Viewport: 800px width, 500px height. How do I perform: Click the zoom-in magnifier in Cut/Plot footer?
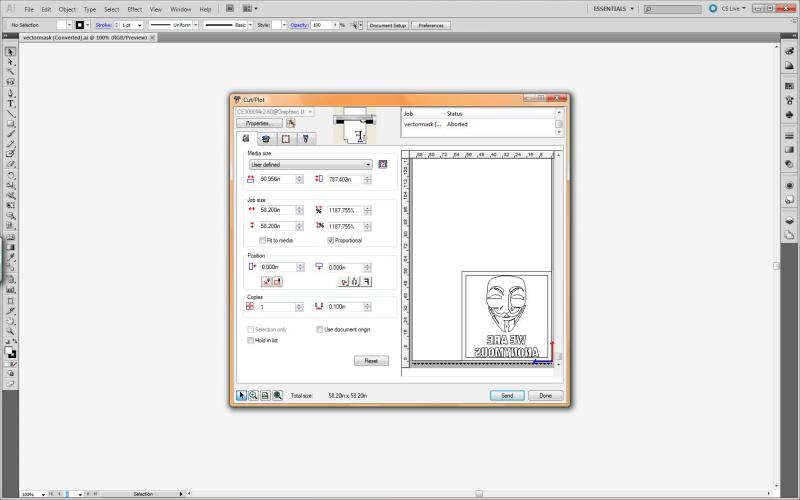pos(253,395)
